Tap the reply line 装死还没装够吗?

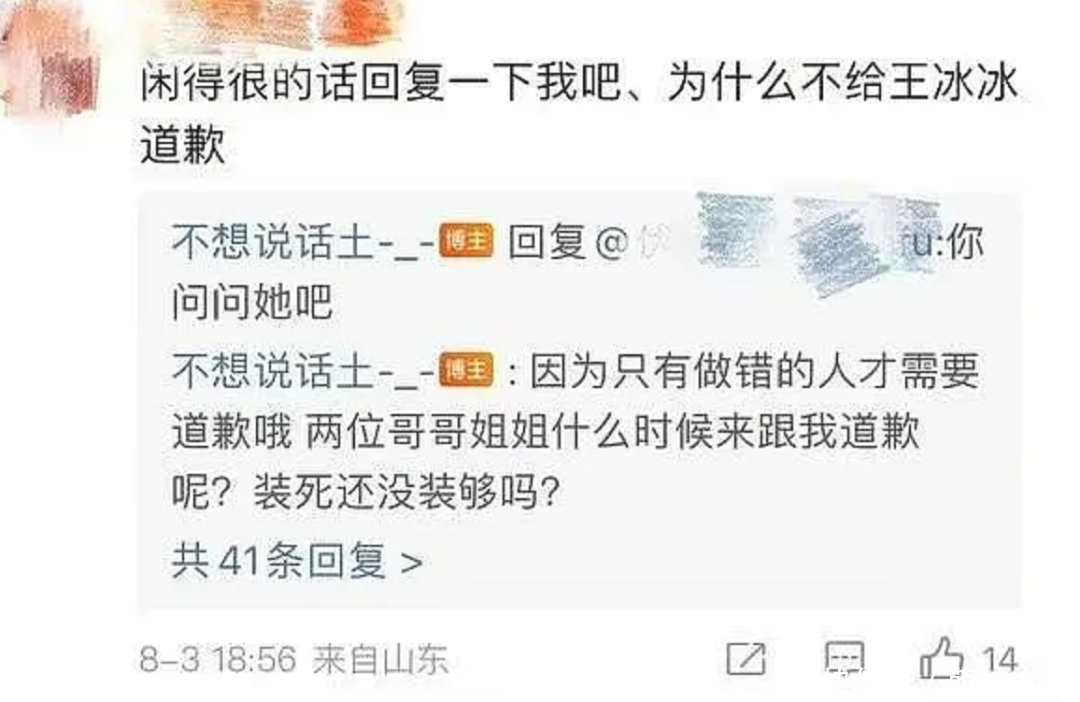click(x=406, y=492)
